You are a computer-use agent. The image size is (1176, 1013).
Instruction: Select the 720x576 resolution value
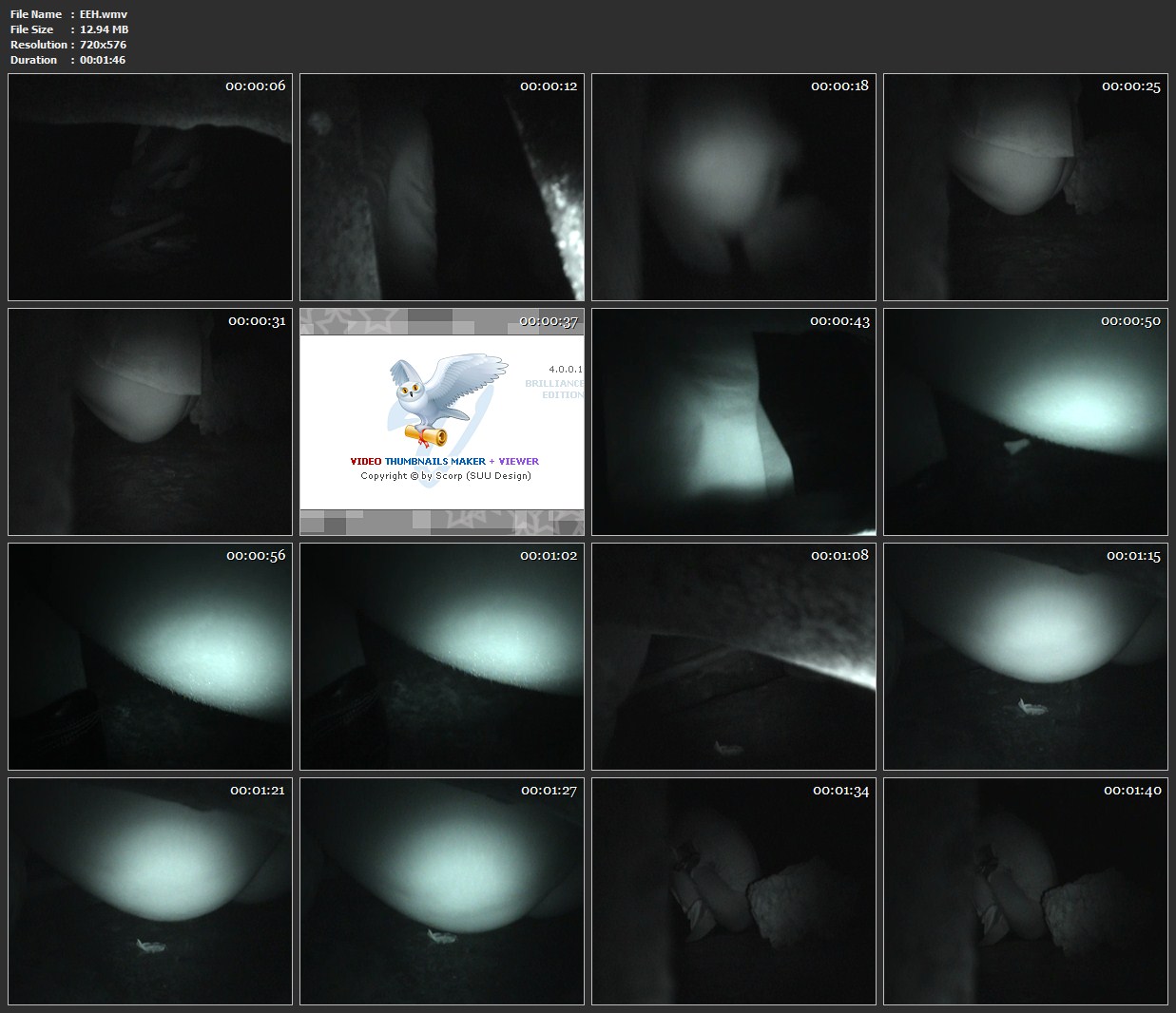103,45
